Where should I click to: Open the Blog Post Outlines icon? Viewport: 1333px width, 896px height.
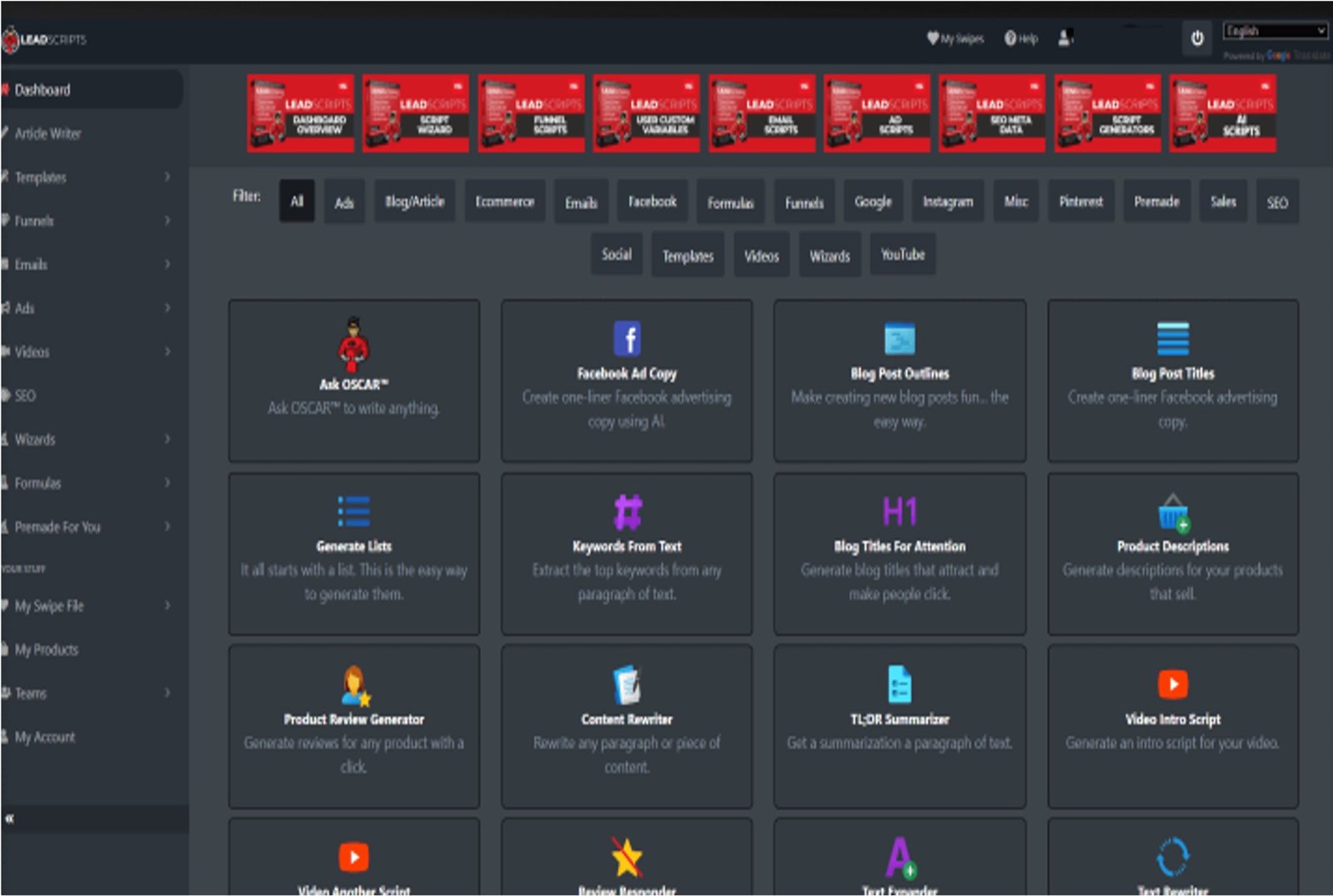900,338
